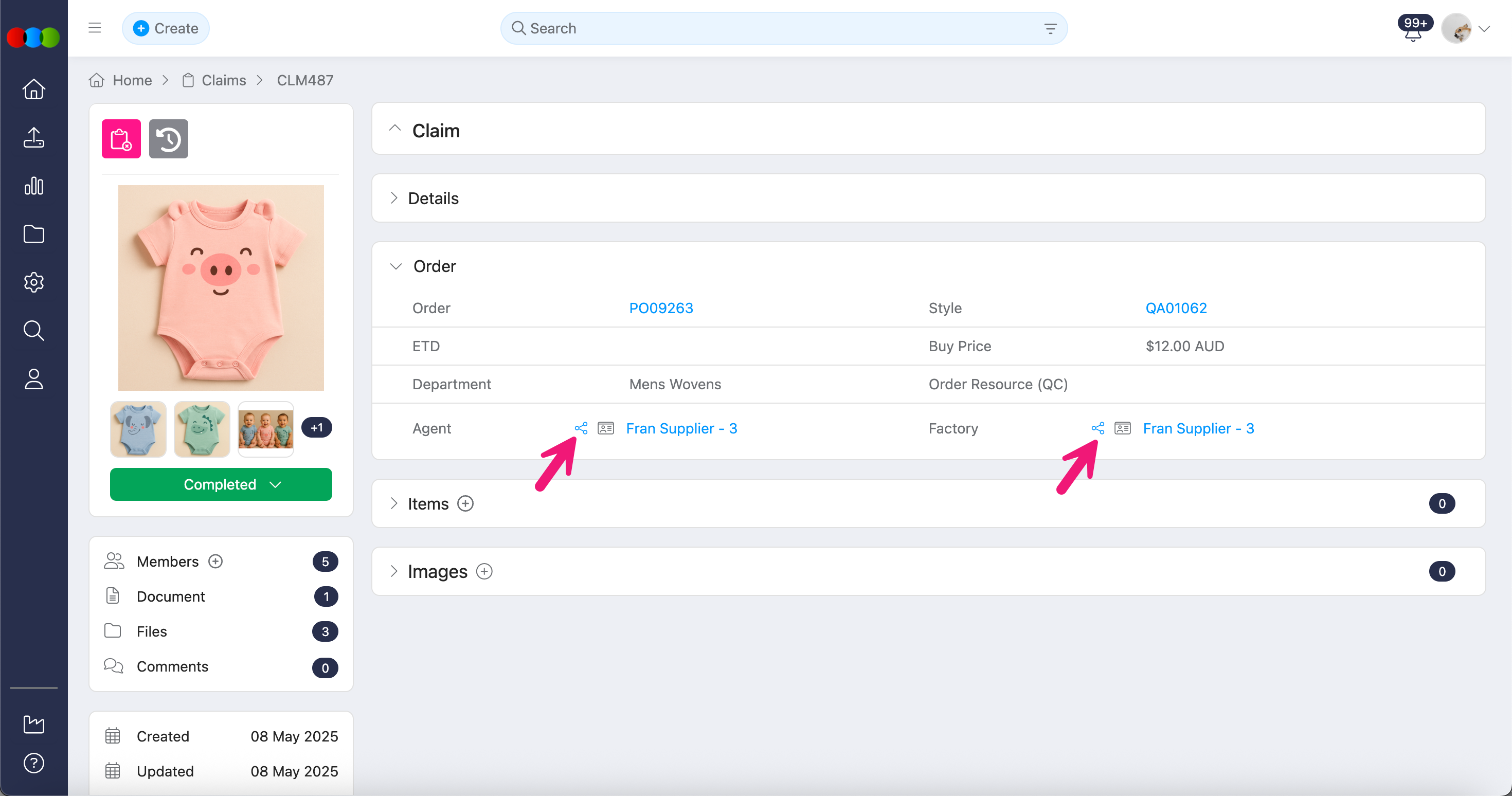This screenshot has height=796, width=1512.
Task: Open order link PO09263
Action: pos(661,308)
